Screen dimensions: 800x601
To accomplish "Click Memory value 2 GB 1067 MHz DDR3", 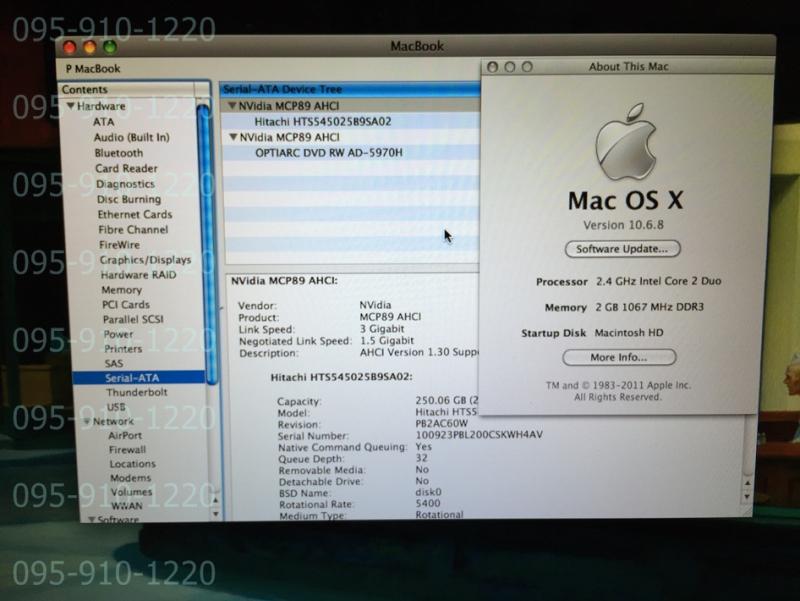I will coord(649,307).
